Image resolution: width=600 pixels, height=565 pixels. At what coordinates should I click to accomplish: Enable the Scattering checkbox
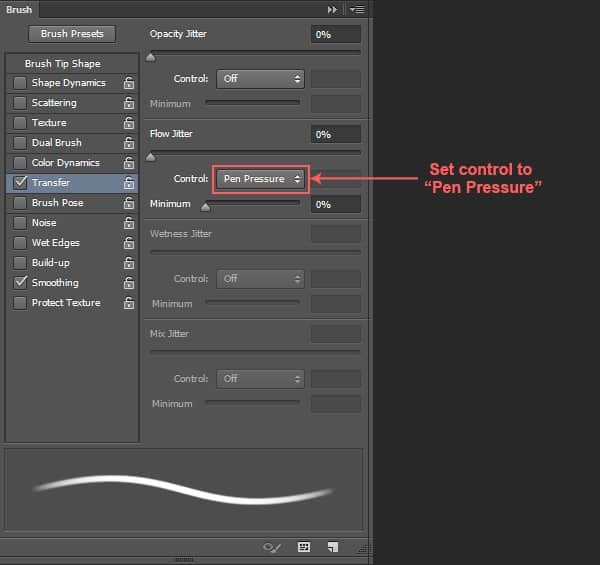tap(20, 103)
